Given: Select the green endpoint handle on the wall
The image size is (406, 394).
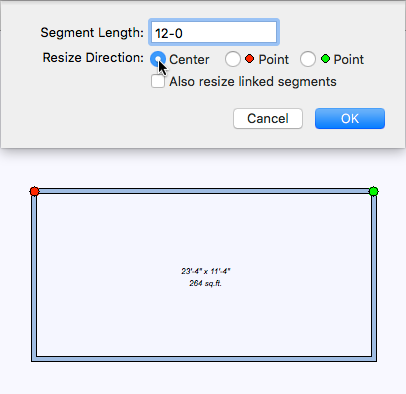Looking at the screenshot, I should point(374,191).
